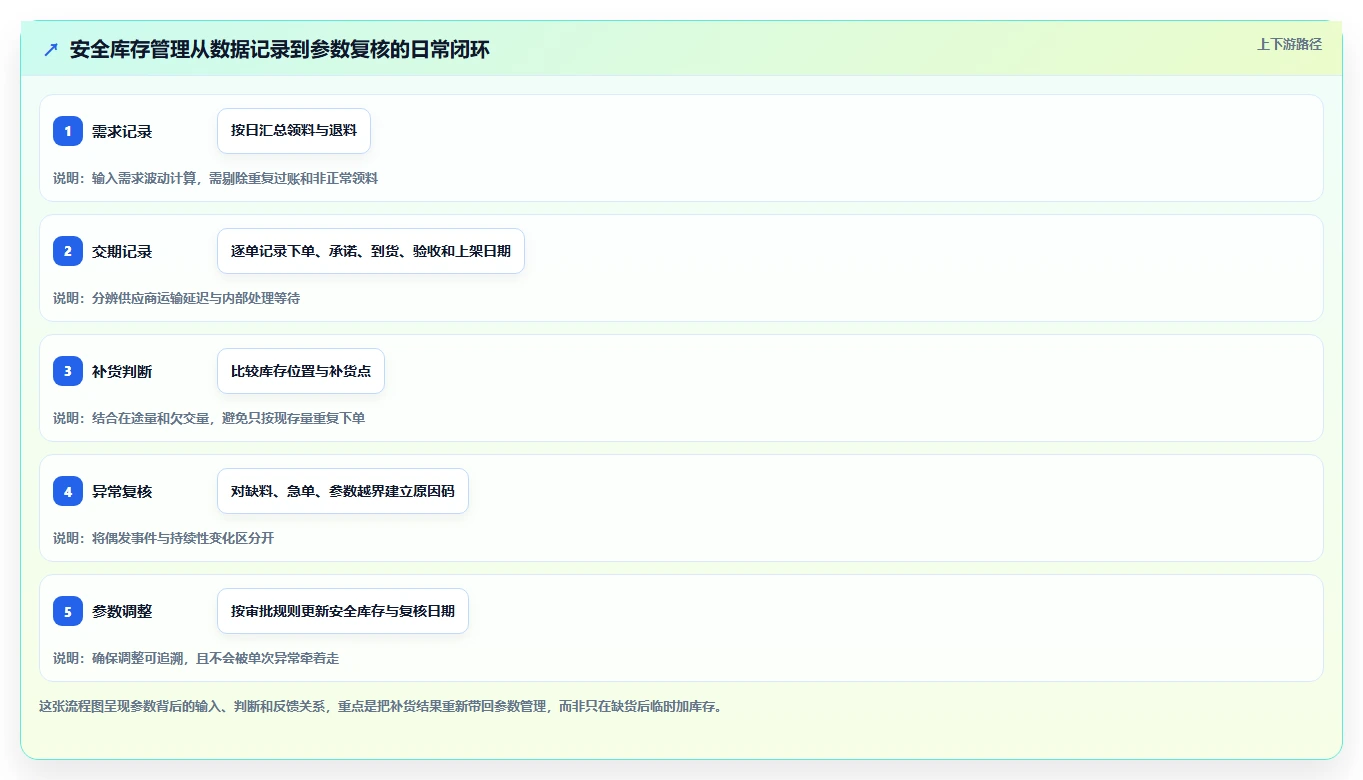Click the 参数调整 step label

(x=122, y=611)
